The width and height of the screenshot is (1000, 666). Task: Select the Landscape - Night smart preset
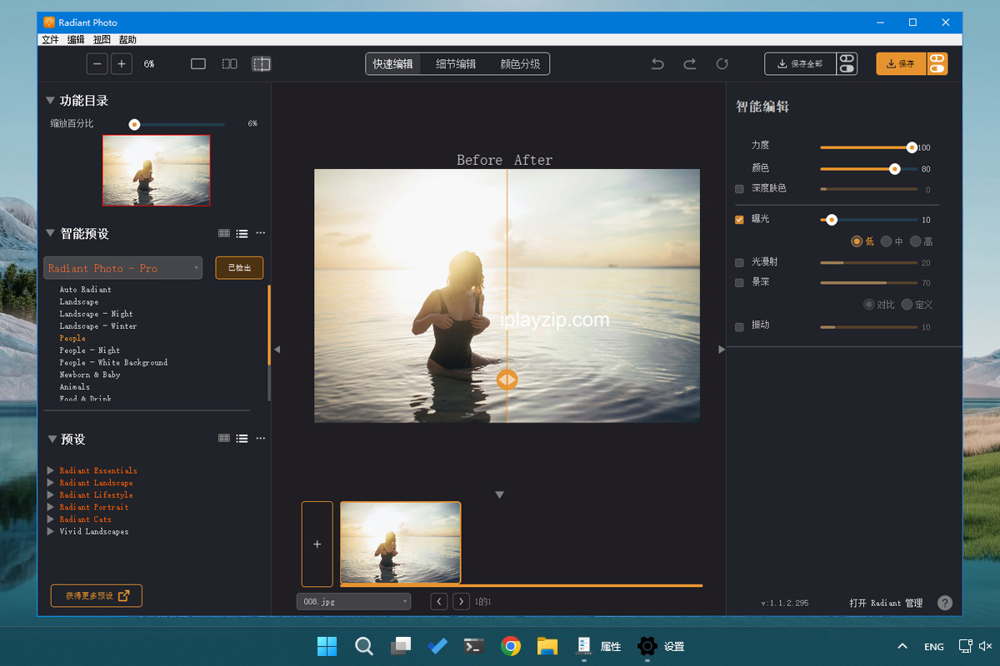tap(96, 314)
